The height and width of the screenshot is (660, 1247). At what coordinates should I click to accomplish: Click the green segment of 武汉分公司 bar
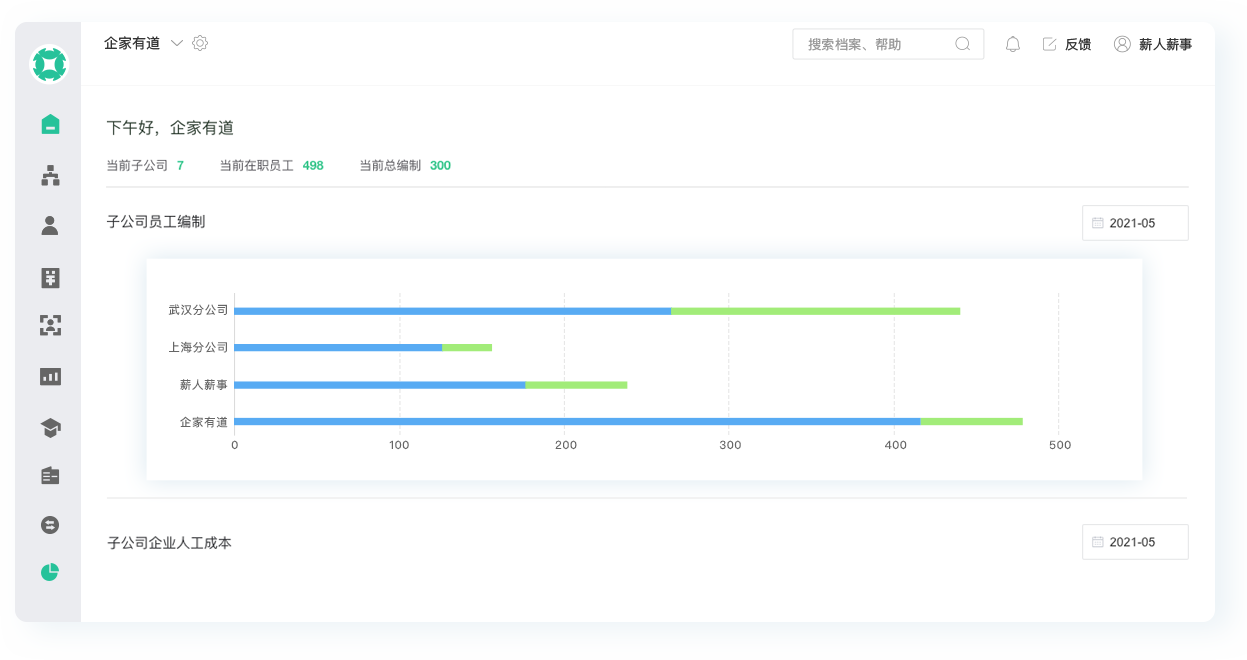(815, 311)
